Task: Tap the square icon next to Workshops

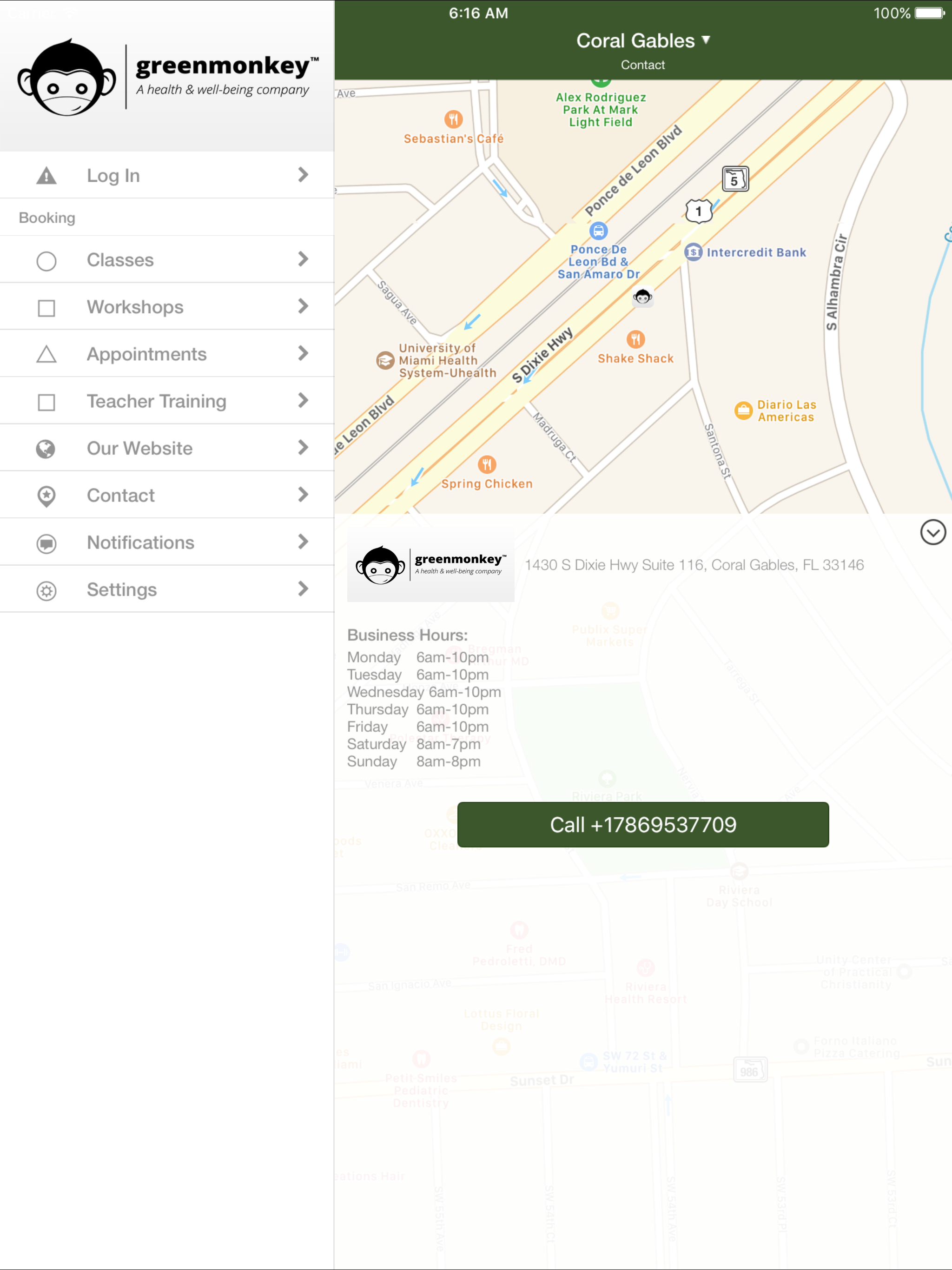Action: (x=46, y=308)
